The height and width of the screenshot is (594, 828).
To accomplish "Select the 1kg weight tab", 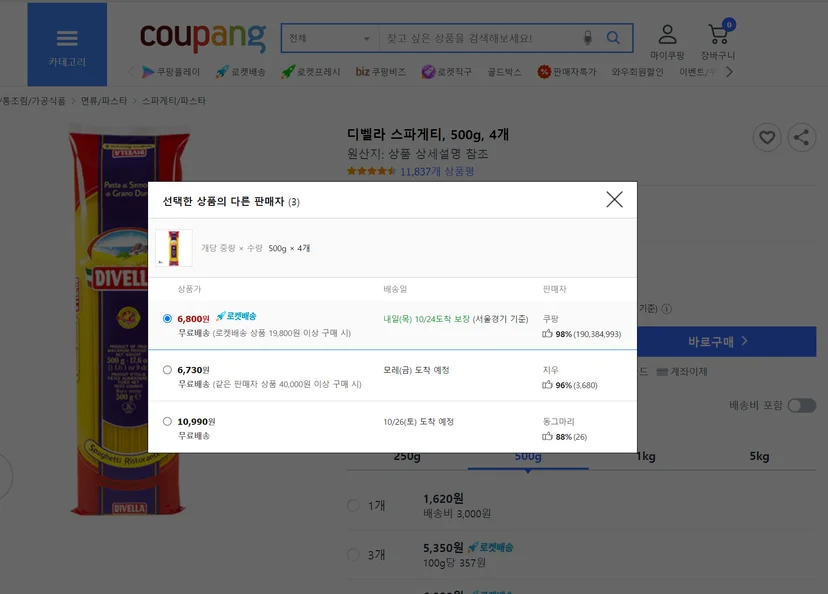I will (646, 456).
